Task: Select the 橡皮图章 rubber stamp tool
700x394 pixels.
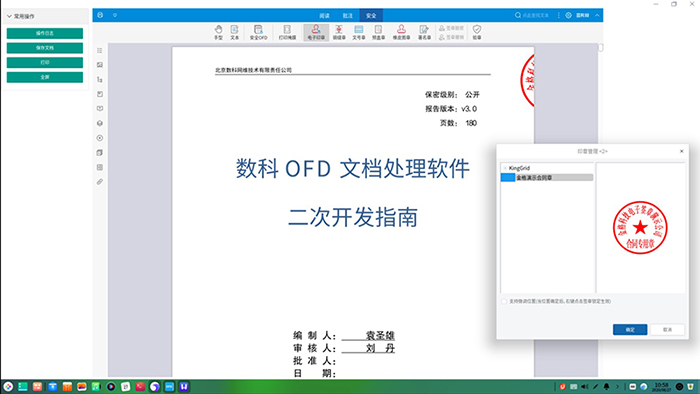Action: point(401,33)
